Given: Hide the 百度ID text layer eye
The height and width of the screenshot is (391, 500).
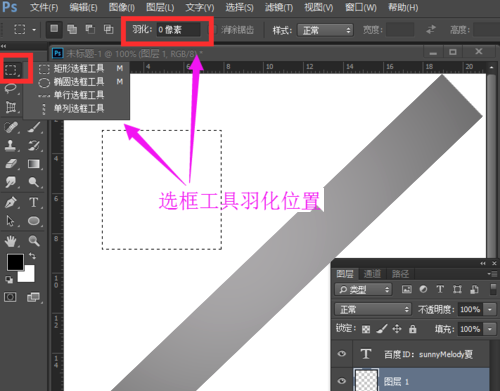Looking at the screenshot, I should [341, 354].
